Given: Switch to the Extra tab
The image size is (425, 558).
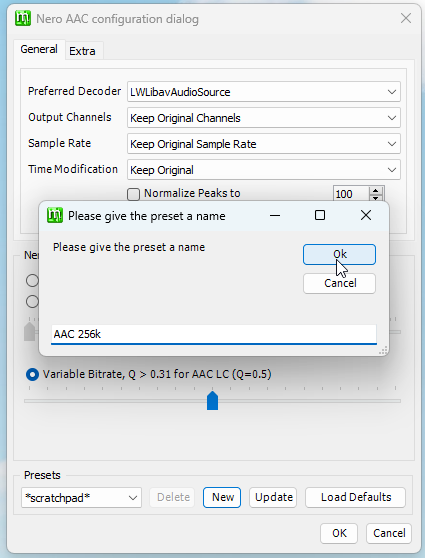Looking at the screenshot, I should [x=82, y=51].
